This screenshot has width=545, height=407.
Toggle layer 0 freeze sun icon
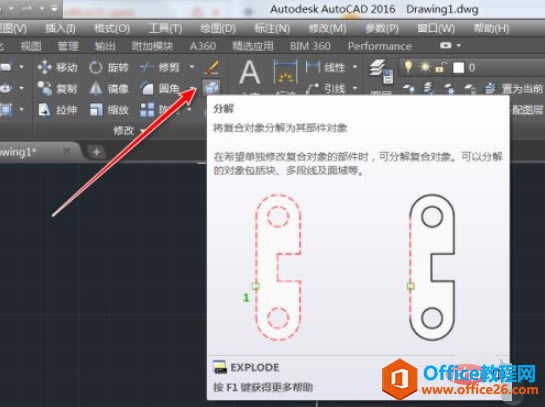[x=425, y=67]
